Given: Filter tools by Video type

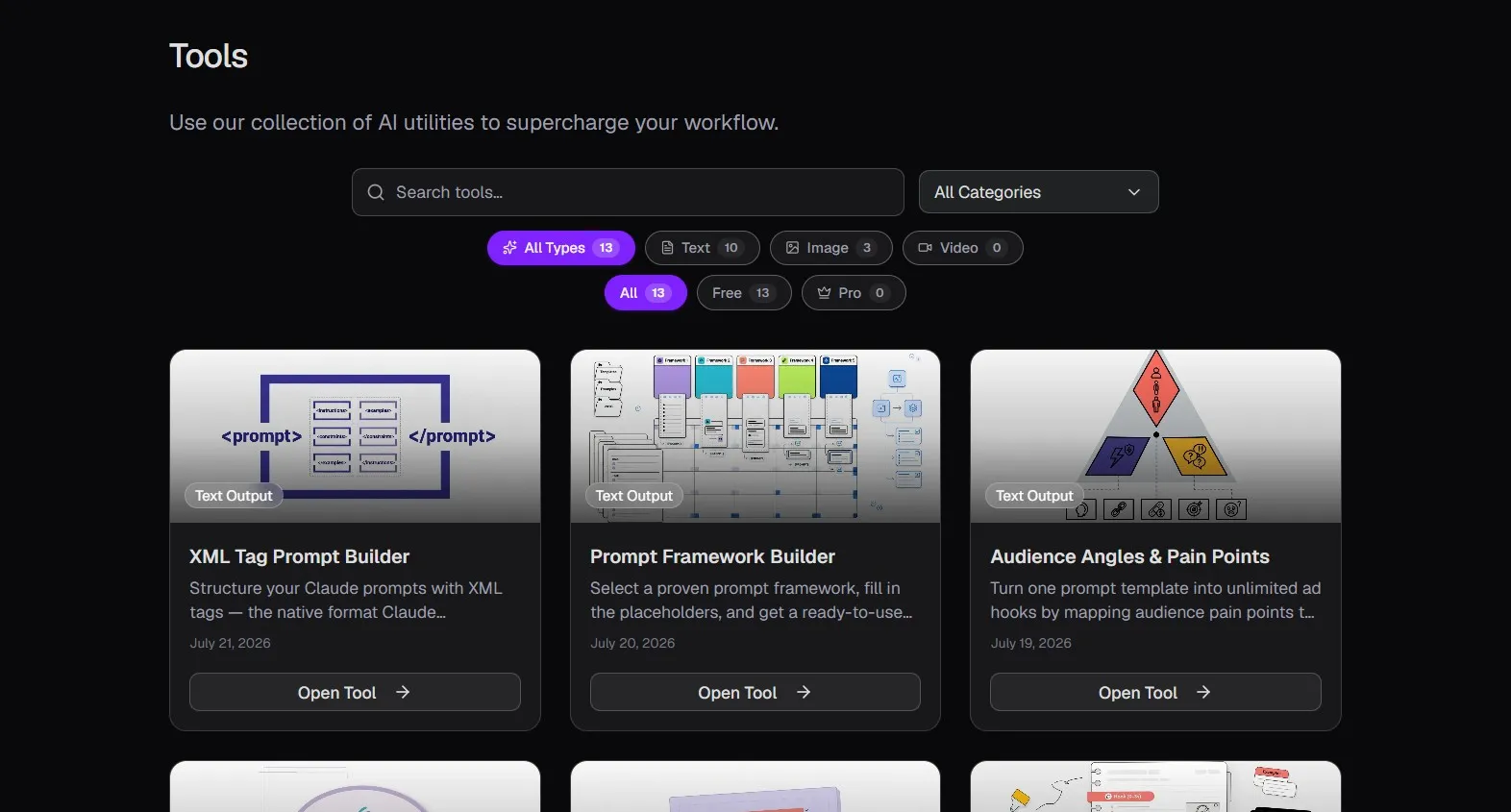Looking at the screenshot, I should pos(962,248).
